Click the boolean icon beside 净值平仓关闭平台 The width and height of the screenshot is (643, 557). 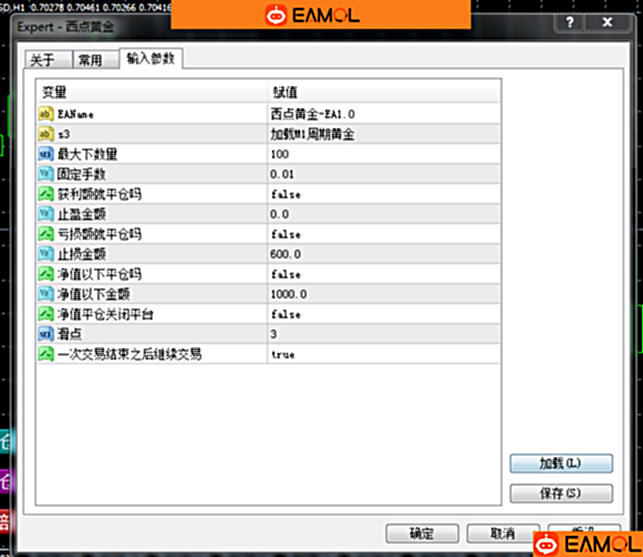click(x=46, y=314)
